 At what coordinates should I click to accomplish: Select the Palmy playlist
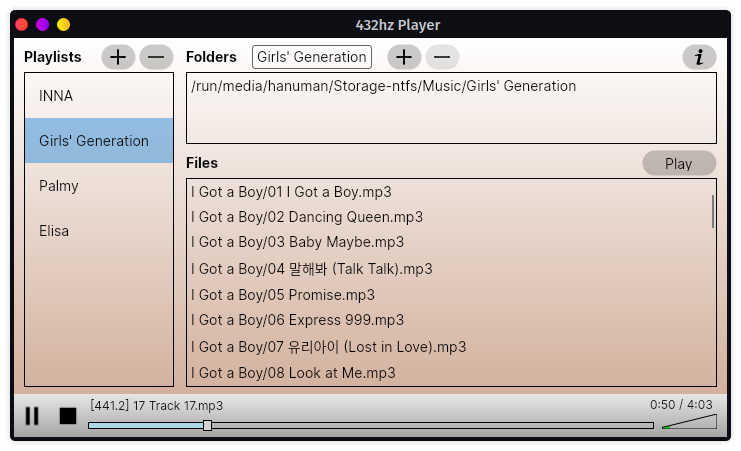99,186
